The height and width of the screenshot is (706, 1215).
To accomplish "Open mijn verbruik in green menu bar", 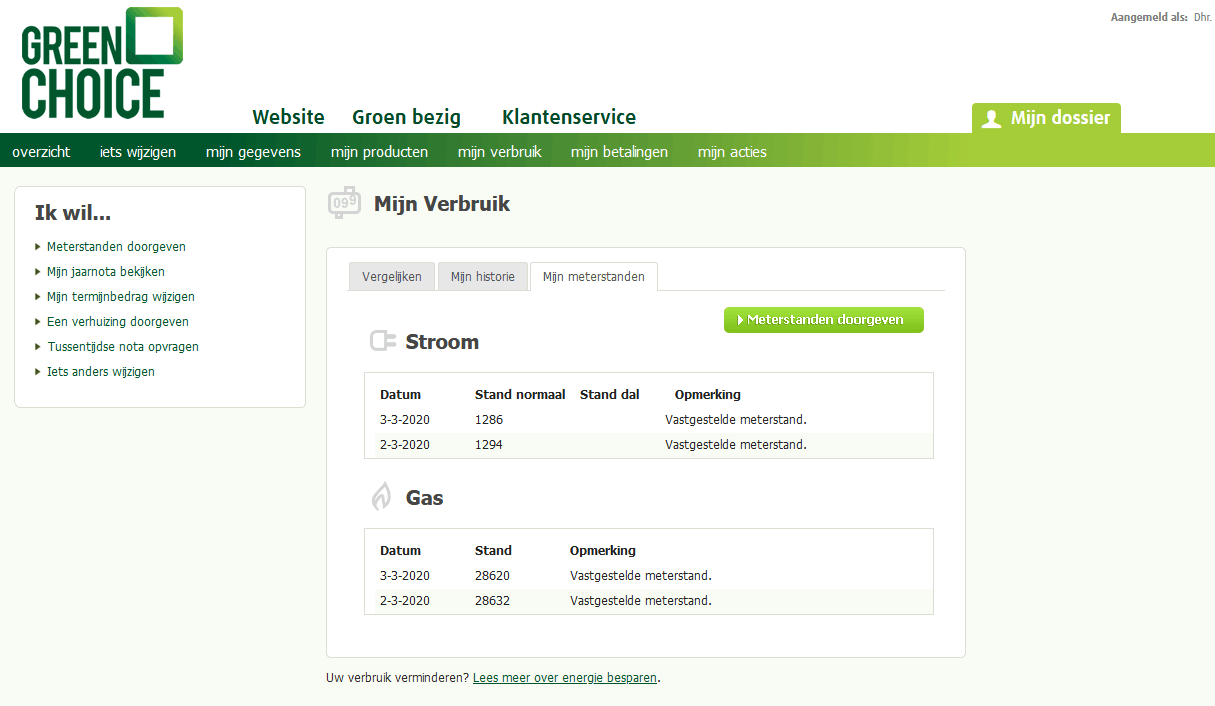I will (x=499, y=152).
